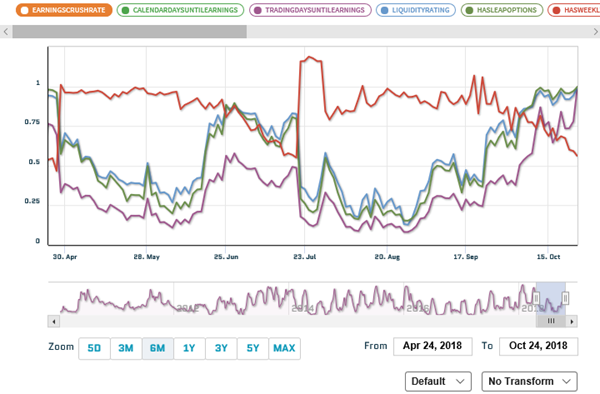Open the Default dropdown
The width and height of the screenshot is (600, 394).
438,381
